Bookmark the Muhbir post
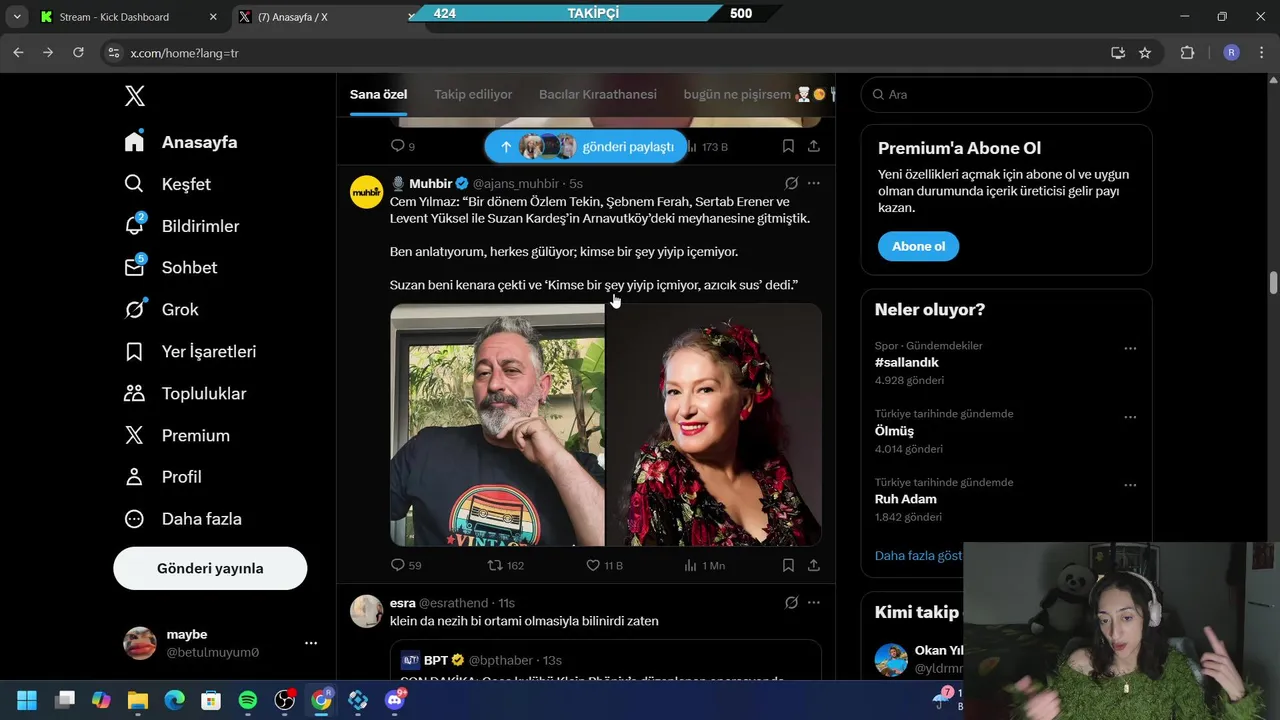The height and width of the screenshot is (720, 1280). pos(788,565)
